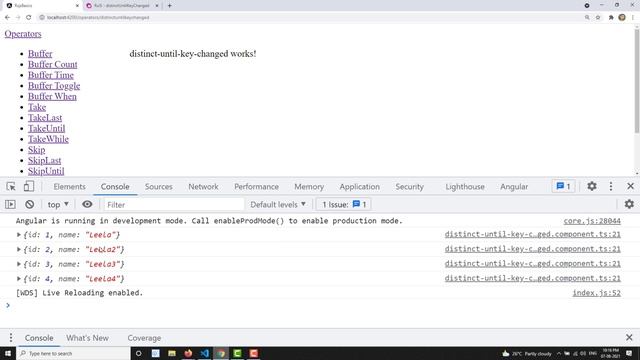Switch to the Memory tab
The height and width of the screenshot is (360, 640).
[309, 187]
